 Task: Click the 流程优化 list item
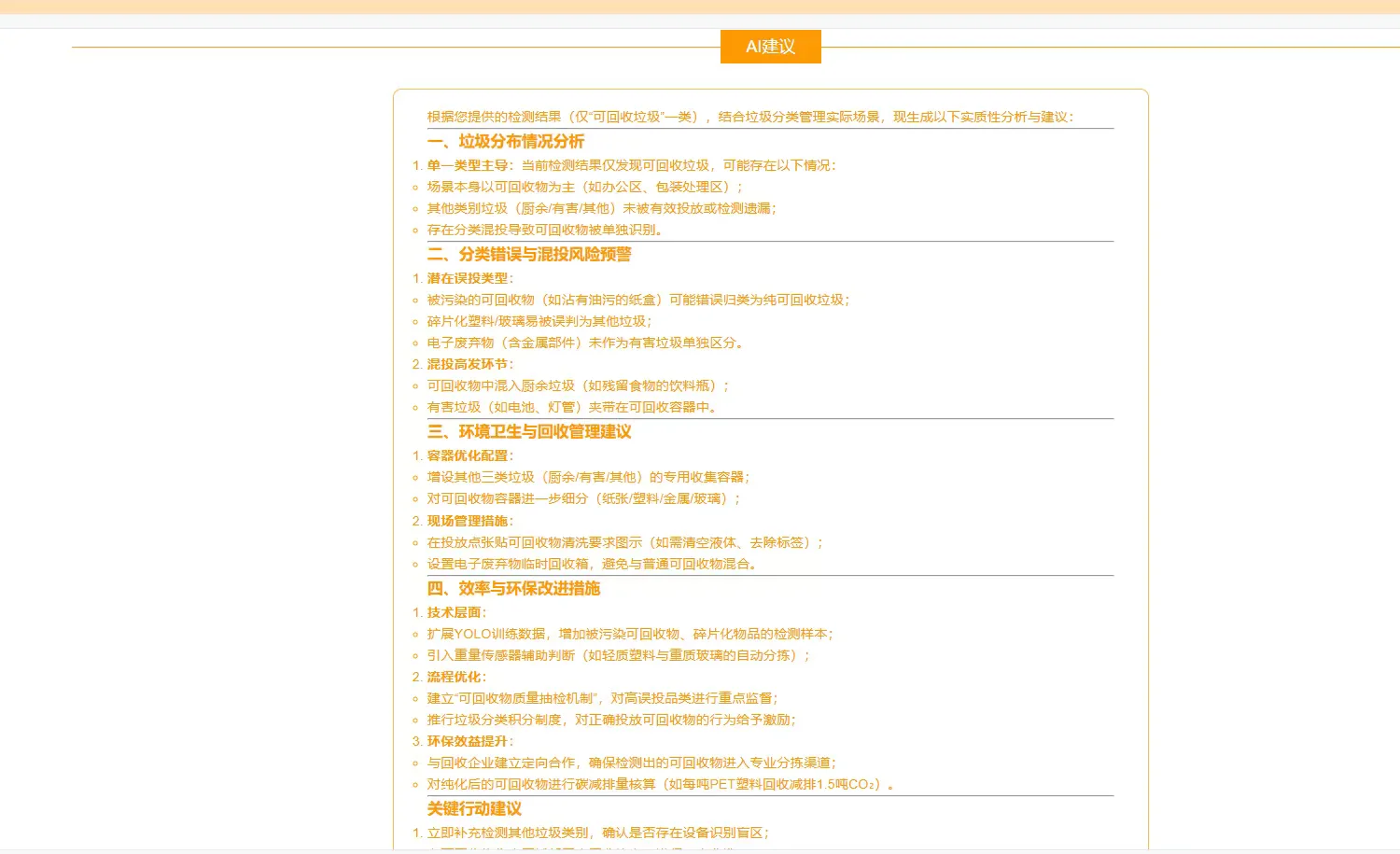pyautogui.click(x=455, y=677)
